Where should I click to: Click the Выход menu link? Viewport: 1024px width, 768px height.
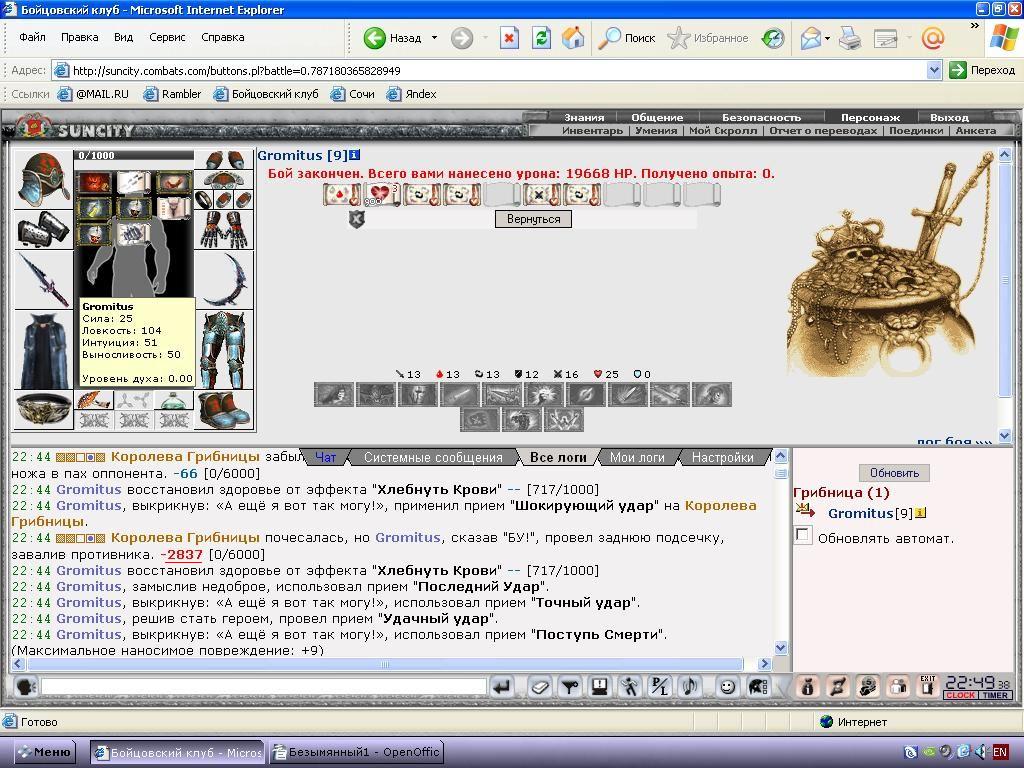pos(949,118)
